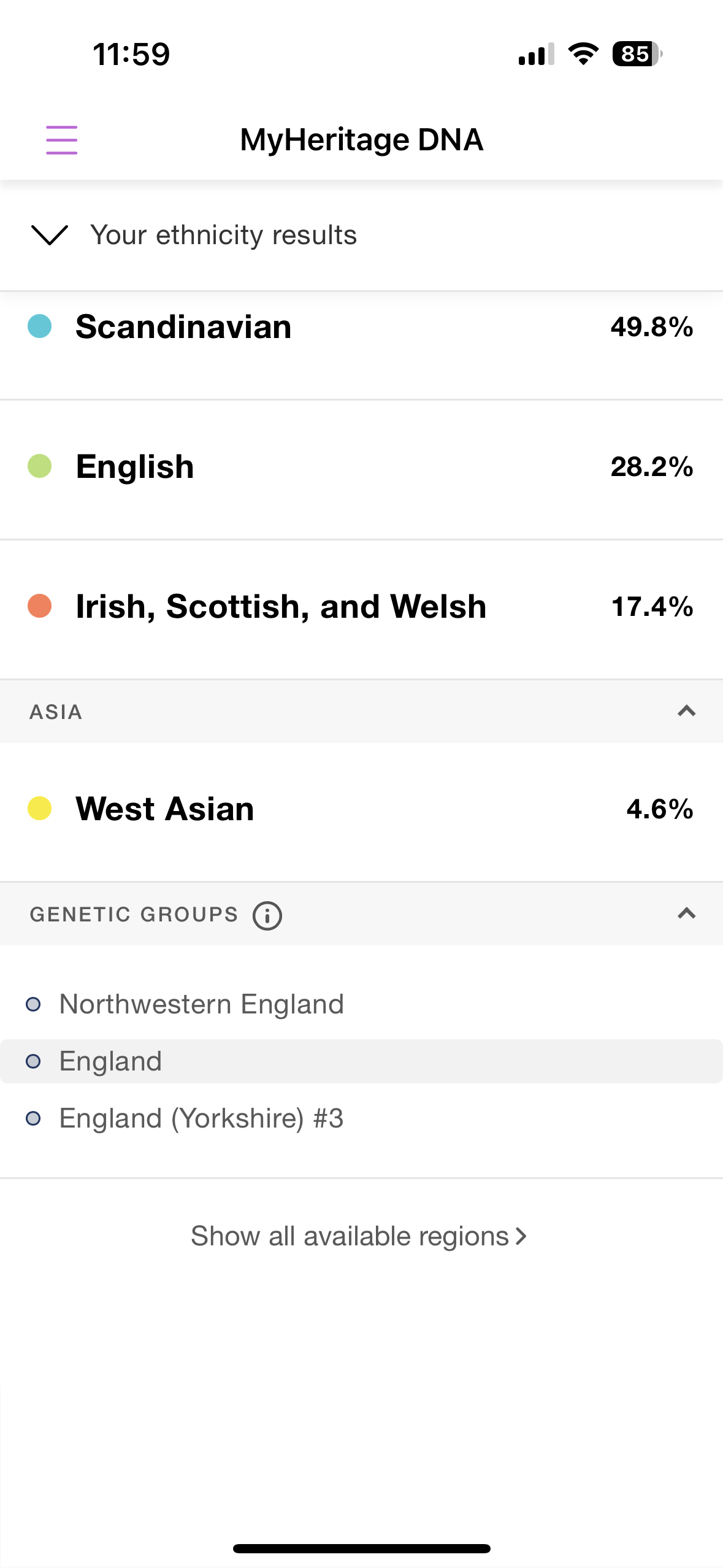Viewport: 723px width, 1568px height.
Task: Collapse the Your ethnicity results panel
Action: 49,235
